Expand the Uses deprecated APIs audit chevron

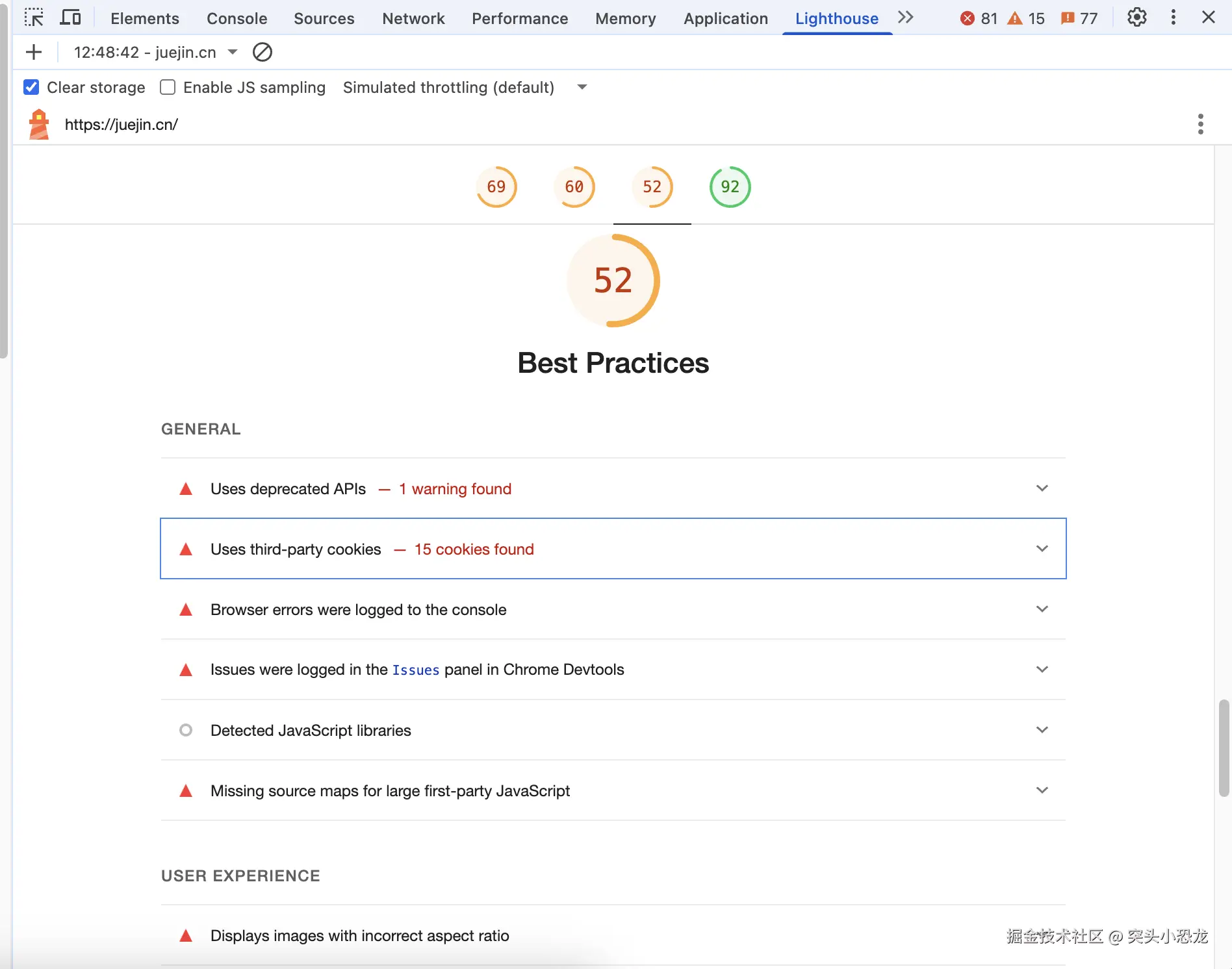pyautogui.click(x=1042, y=488)
